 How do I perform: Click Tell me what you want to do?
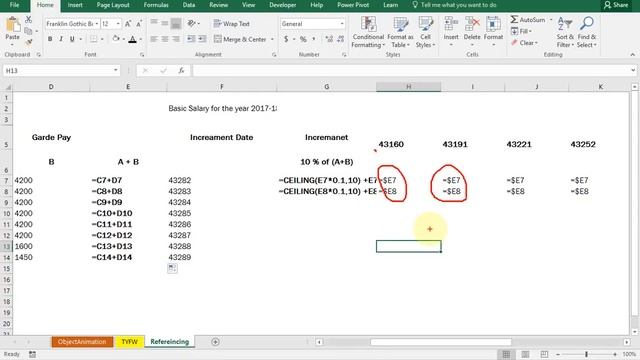tap(454, 5)
